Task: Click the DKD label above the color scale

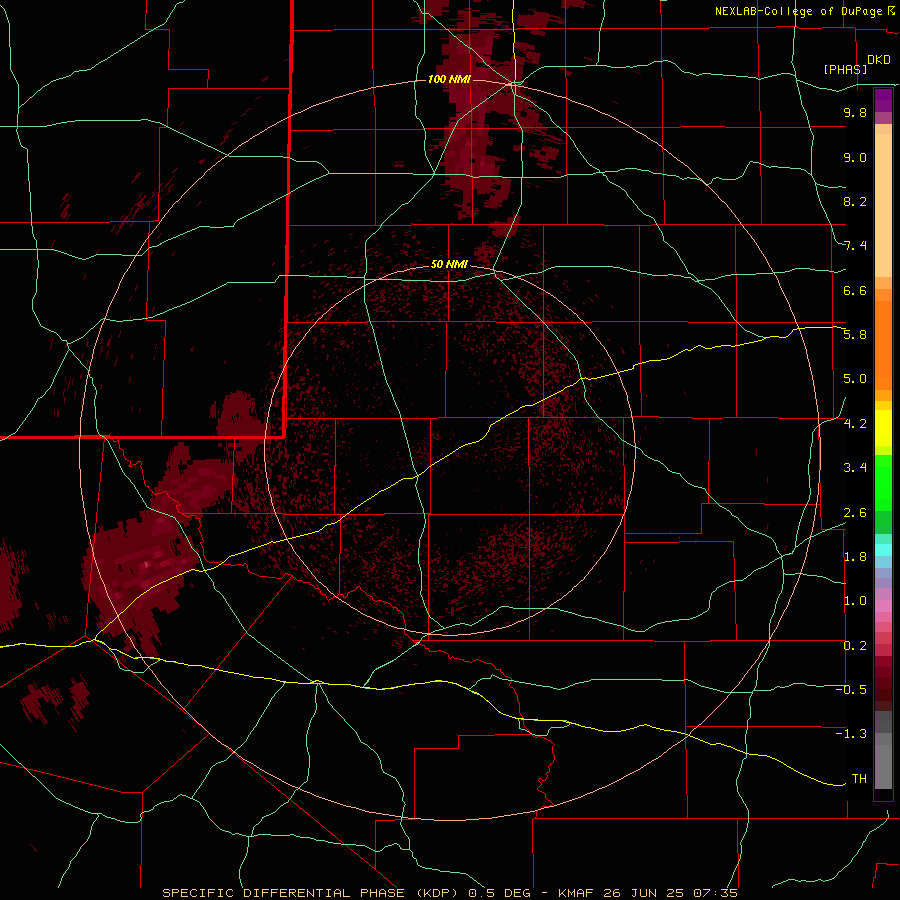Action: (x=879, y=60)
